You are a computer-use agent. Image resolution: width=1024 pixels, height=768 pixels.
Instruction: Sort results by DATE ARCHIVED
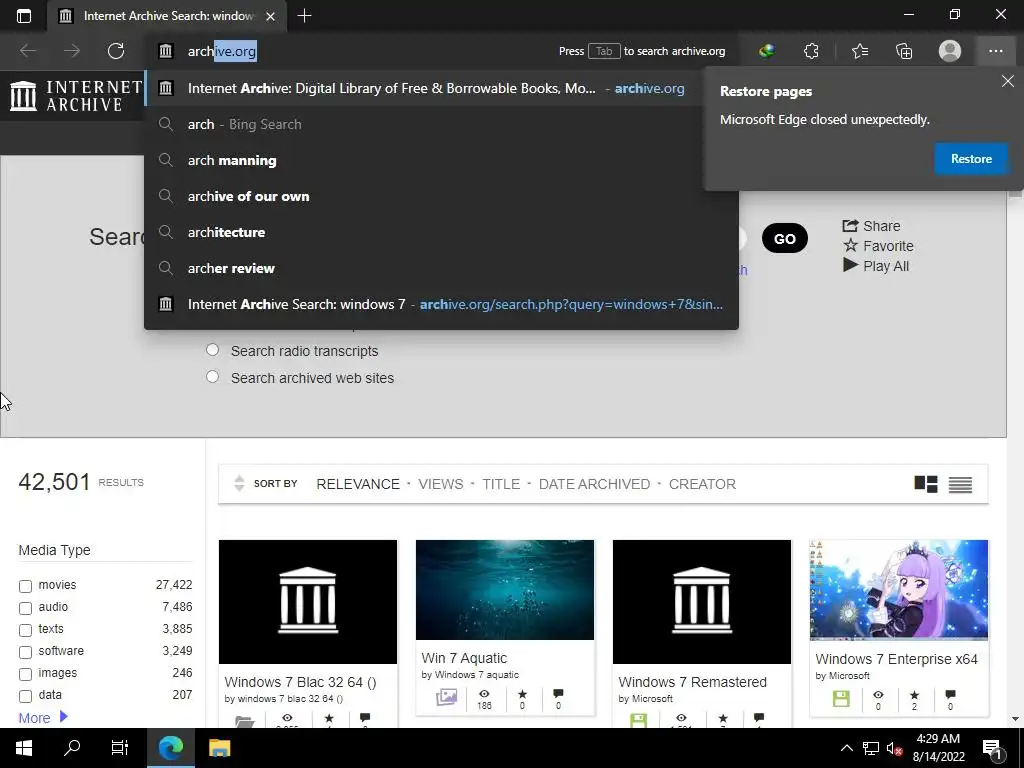click(594, 484)
